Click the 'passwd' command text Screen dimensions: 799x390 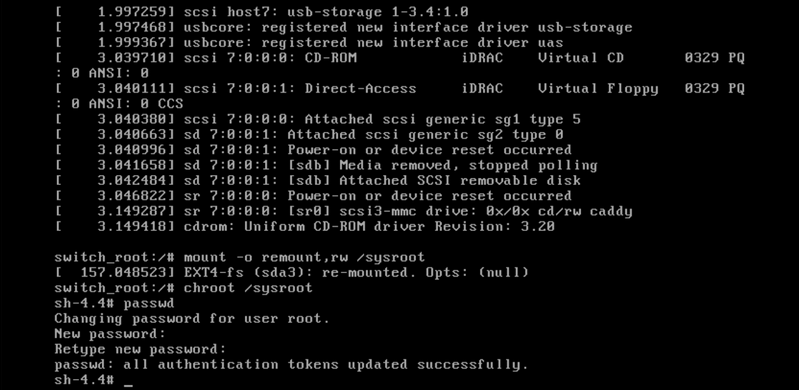[149, 304]
